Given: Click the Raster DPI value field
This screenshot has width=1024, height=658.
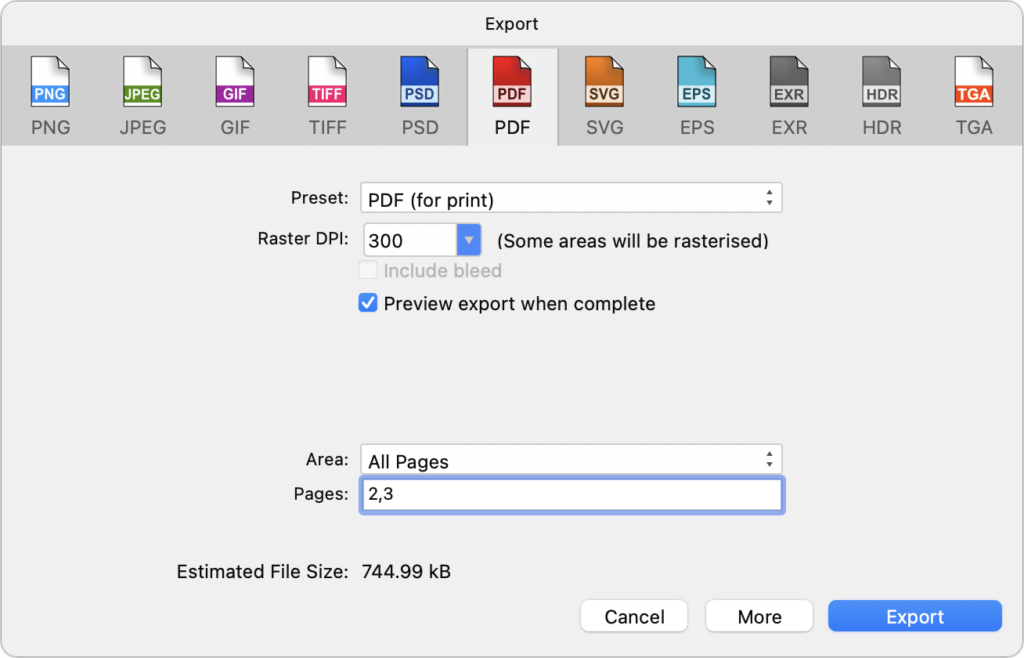Looking at the screenshot, I should pos(409,240).
